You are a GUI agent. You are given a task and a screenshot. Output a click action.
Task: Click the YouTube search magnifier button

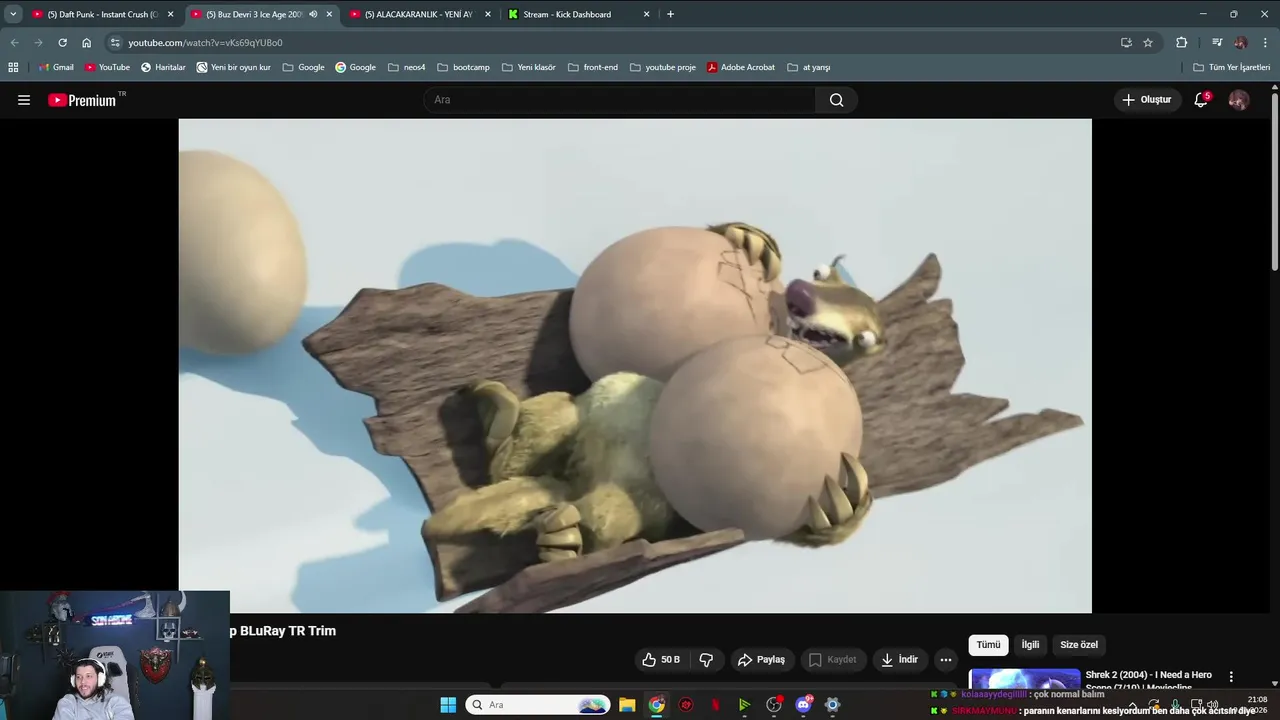[836, 100]
